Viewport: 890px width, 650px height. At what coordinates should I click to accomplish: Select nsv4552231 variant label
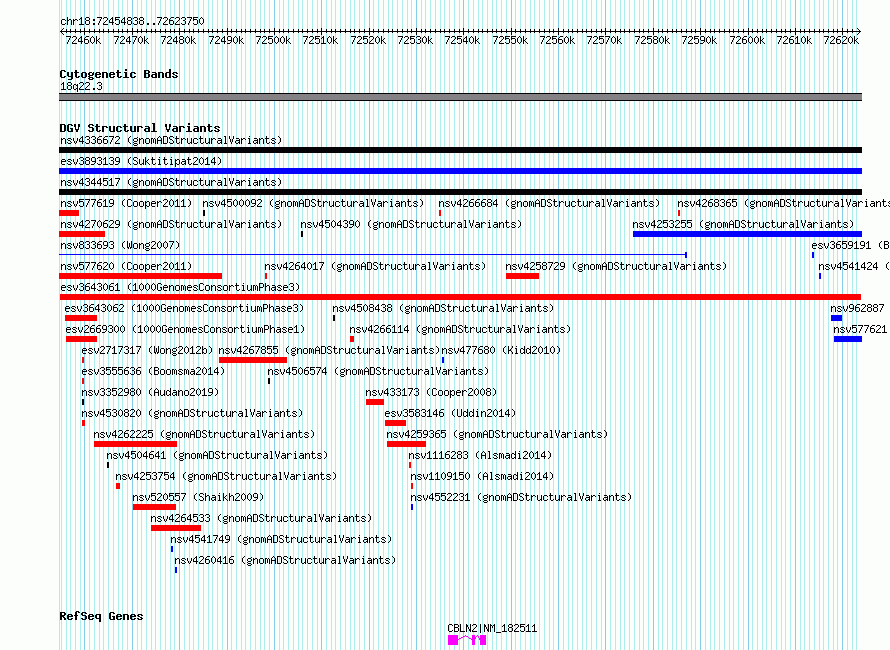tap(521, 497)
